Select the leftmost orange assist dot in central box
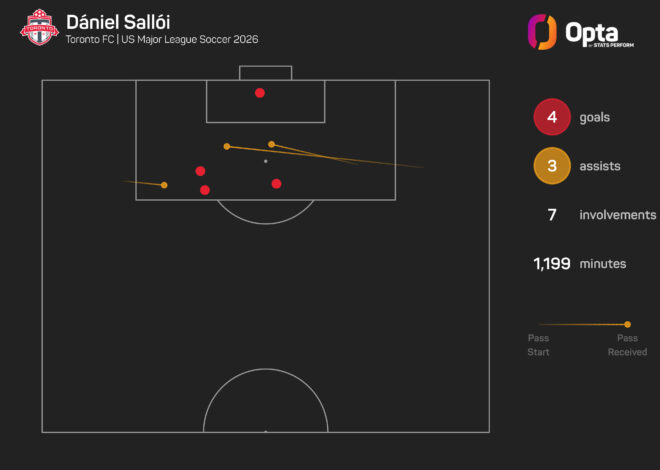Image resolution: width=660 pixels, height=470 pixels. coord(227,146)
